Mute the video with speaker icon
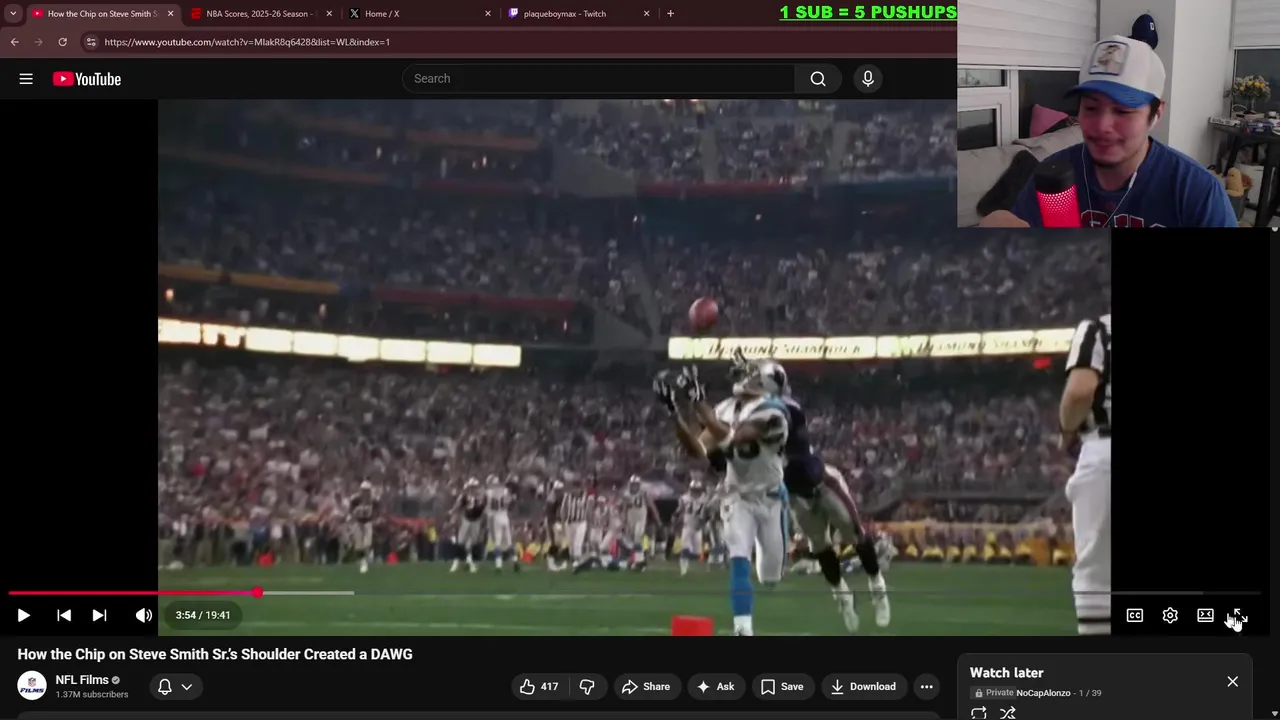 [144, 615]
